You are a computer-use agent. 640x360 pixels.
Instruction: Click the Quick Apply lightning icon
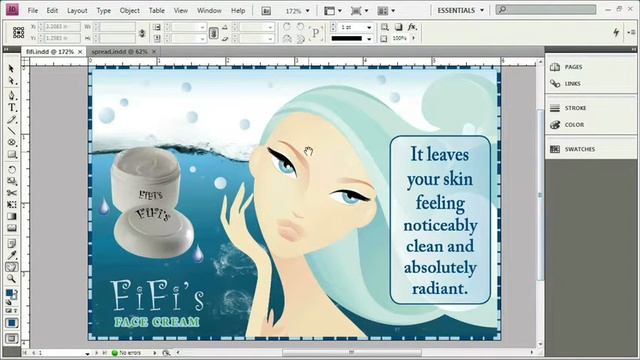[x=616, y=32]
